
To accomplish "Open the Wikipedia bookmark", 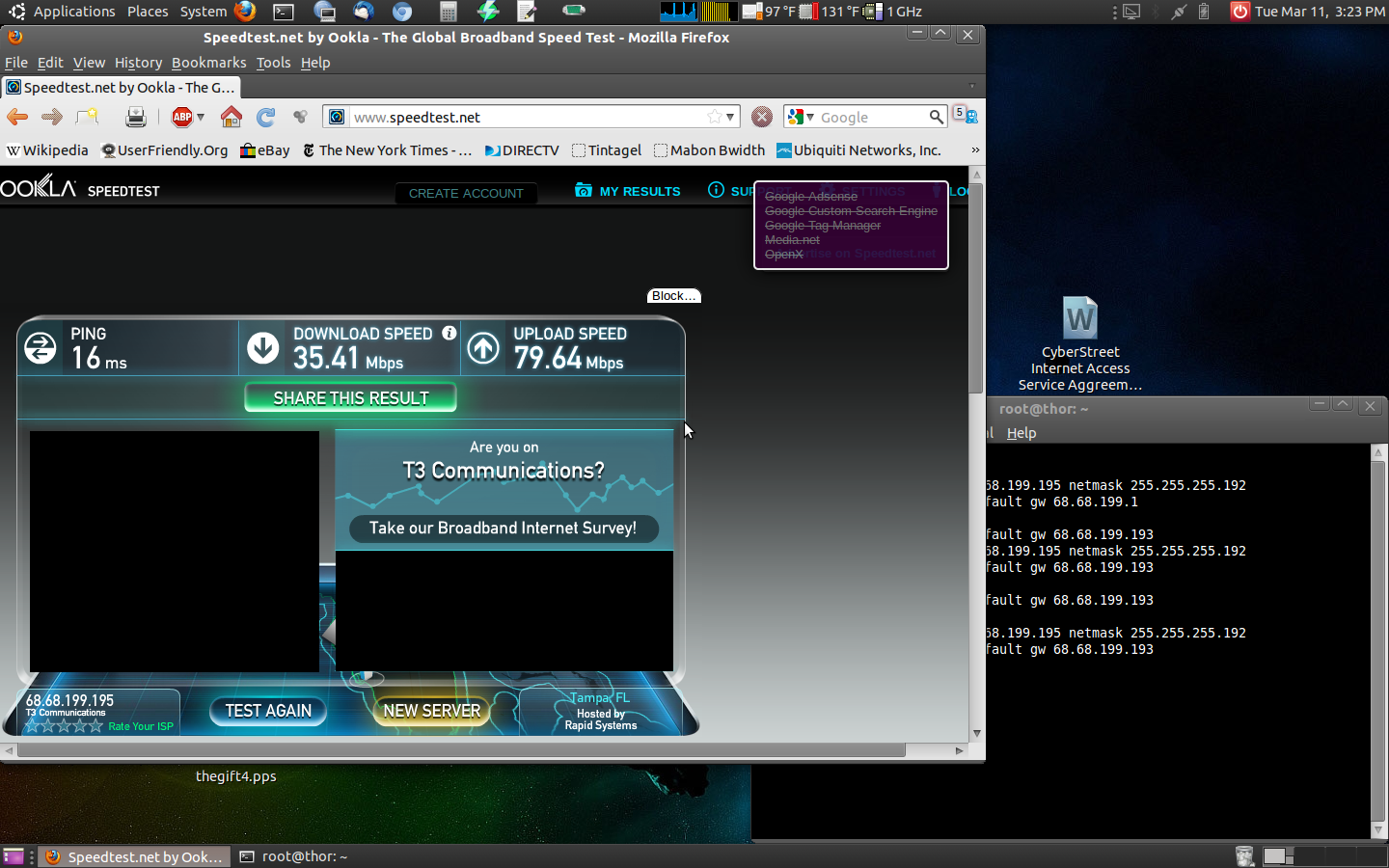I will pos(47,150).
